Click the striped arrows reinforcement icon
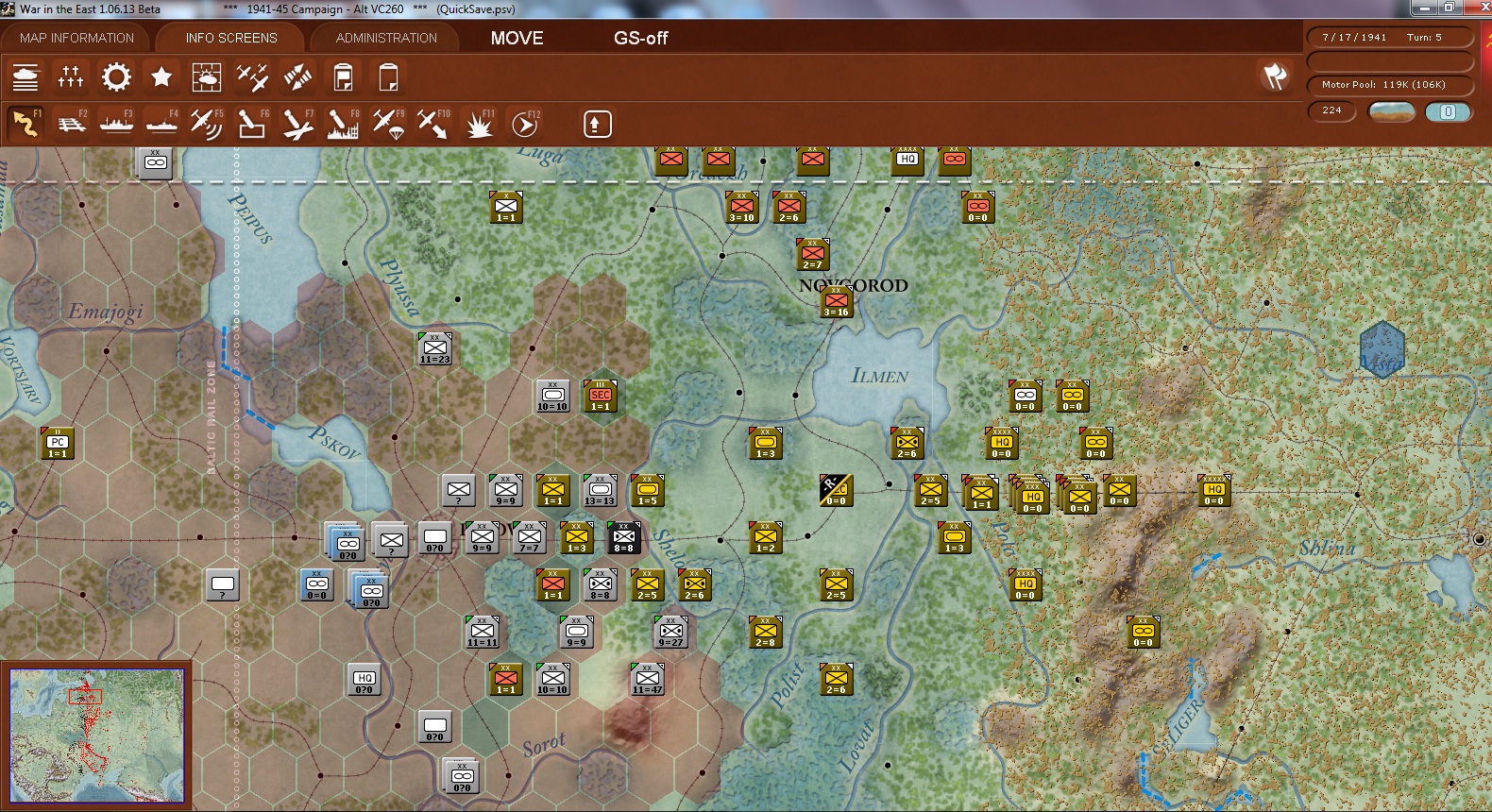 coord(297,76)
